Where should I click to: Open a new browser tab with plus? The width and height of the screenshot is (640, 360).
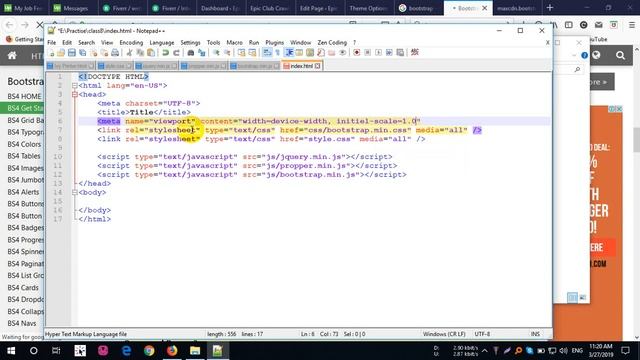[550, 7]
